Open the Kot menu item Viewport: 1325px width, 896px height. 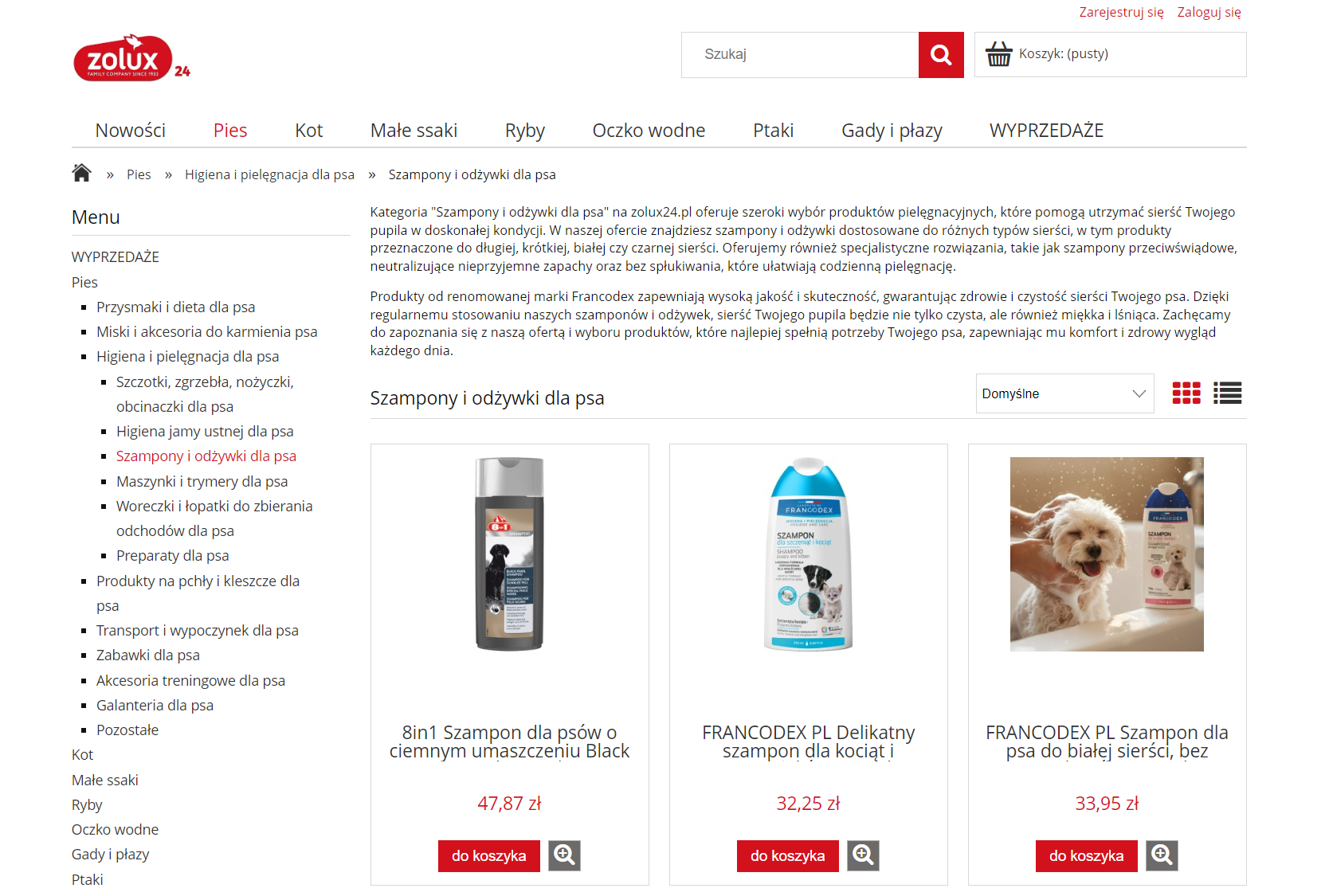point(309,131)
